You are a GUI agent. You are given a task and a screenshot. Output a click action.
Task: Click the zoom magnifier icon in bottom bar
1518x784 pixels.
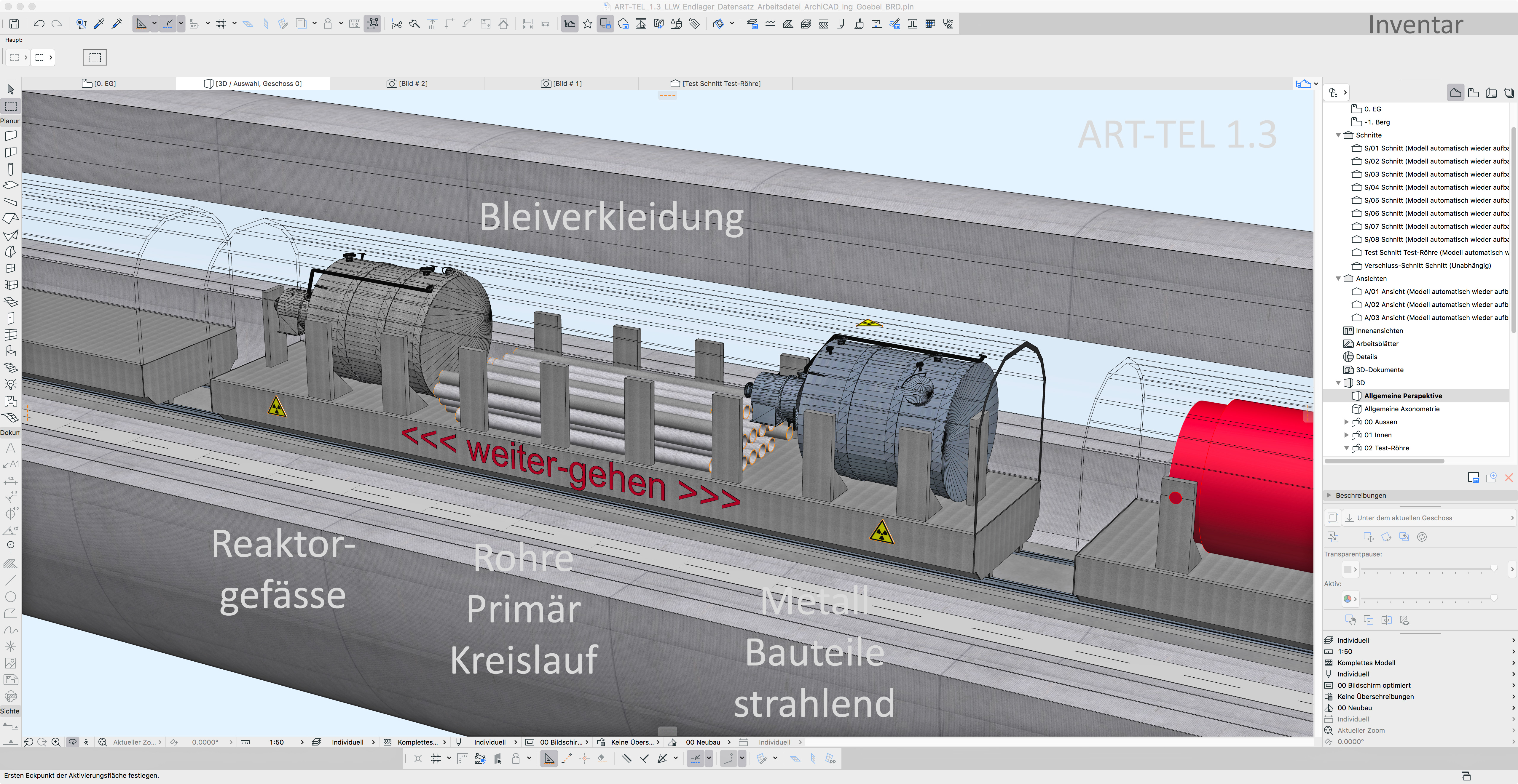[x=56, y=742]
